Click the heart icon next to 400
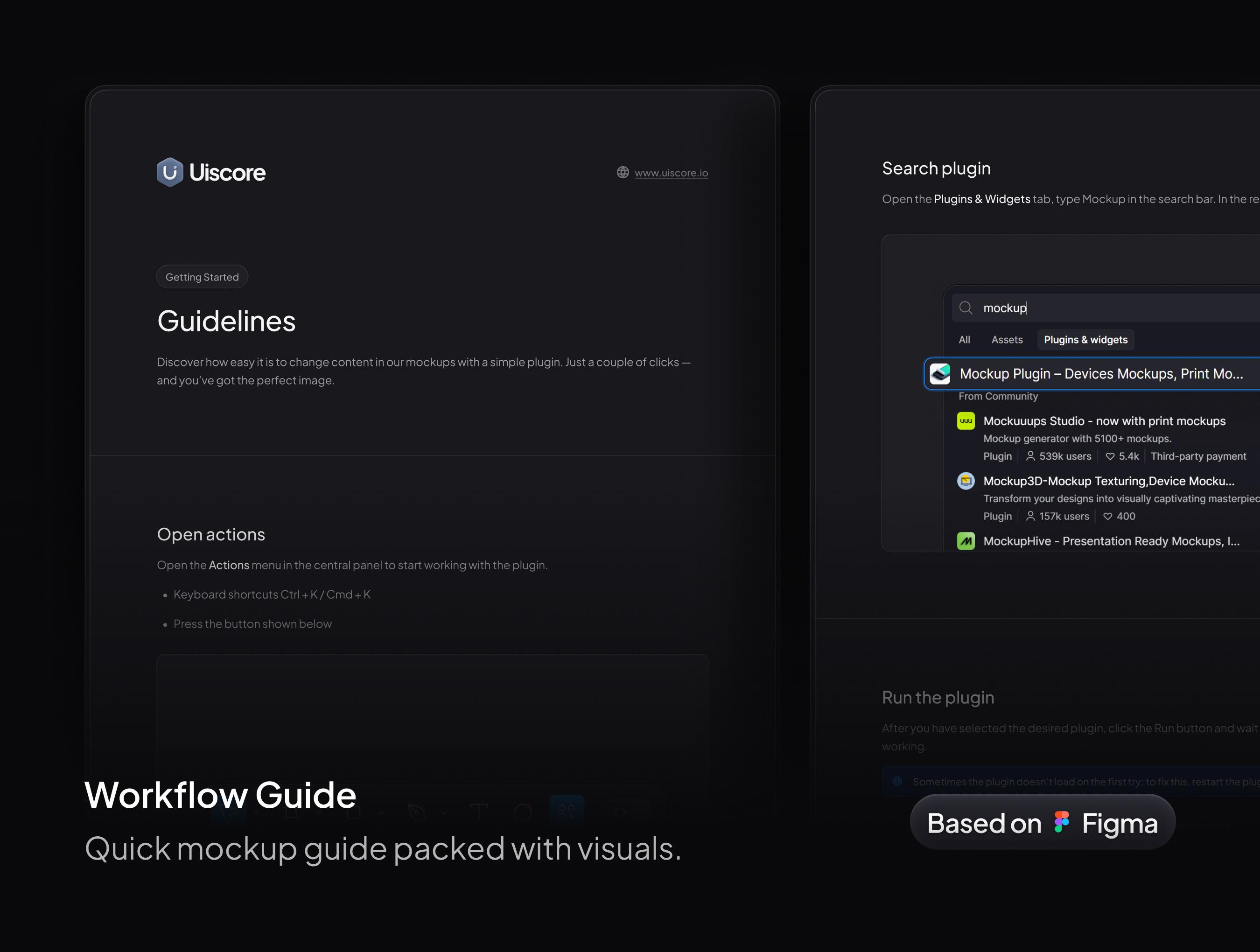 (x=1107, y=517)
